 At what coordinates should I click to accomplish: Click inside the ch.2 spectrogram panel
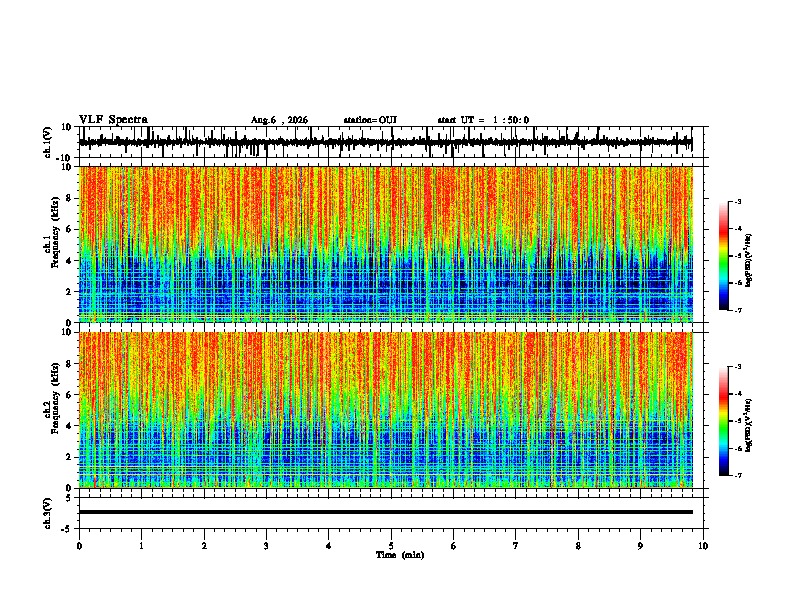385,410
